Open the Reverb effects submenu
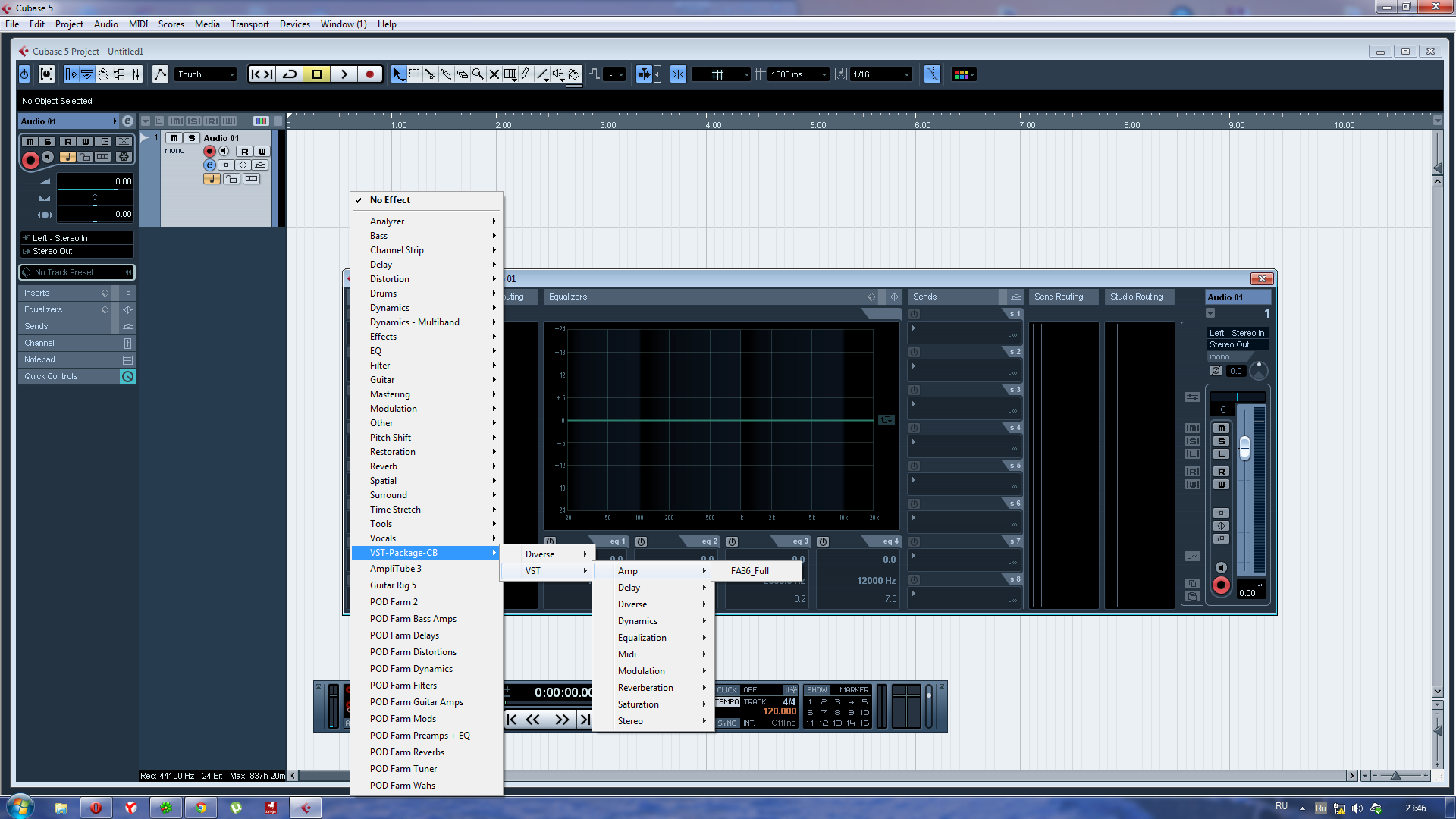The height and width of the screenshot is (819, 1456). click(384, 466)
